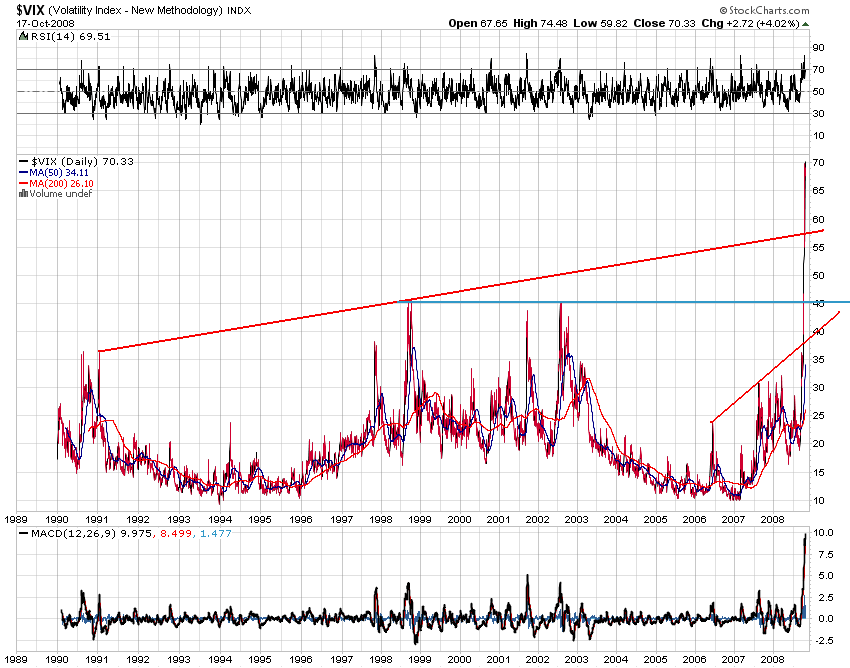Toggle the $VIX (Daily) 70.33 legend entry

tap(80, 161)
